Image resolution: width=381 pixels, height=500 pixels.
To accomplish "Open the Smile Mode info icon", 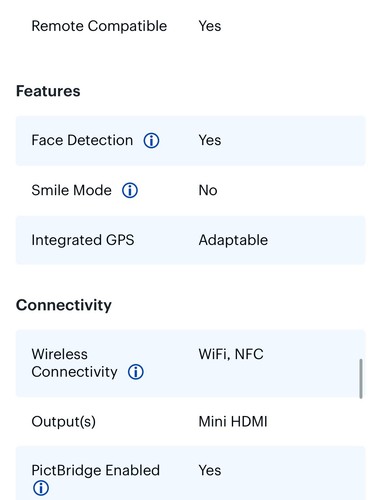I will coord(130,191).
